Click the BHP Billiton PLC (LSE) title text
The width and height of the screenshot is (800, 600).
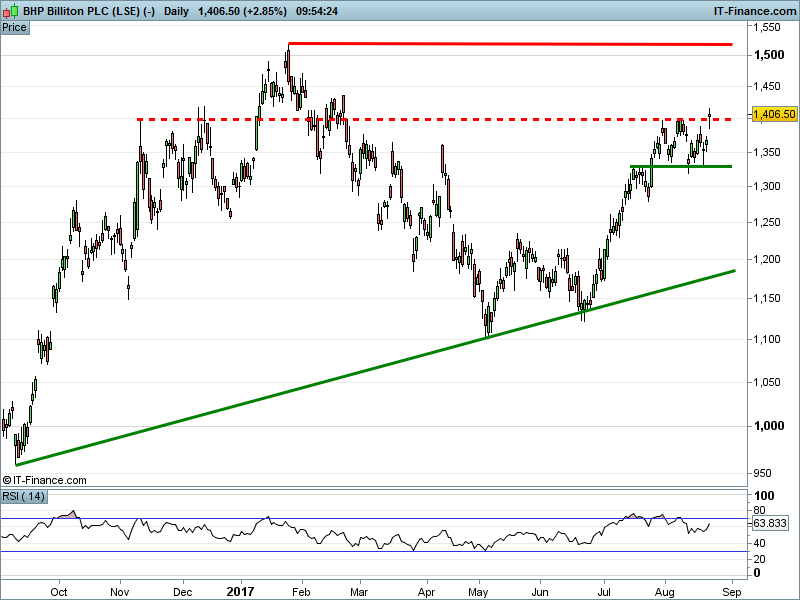click(x=89, y=11)
